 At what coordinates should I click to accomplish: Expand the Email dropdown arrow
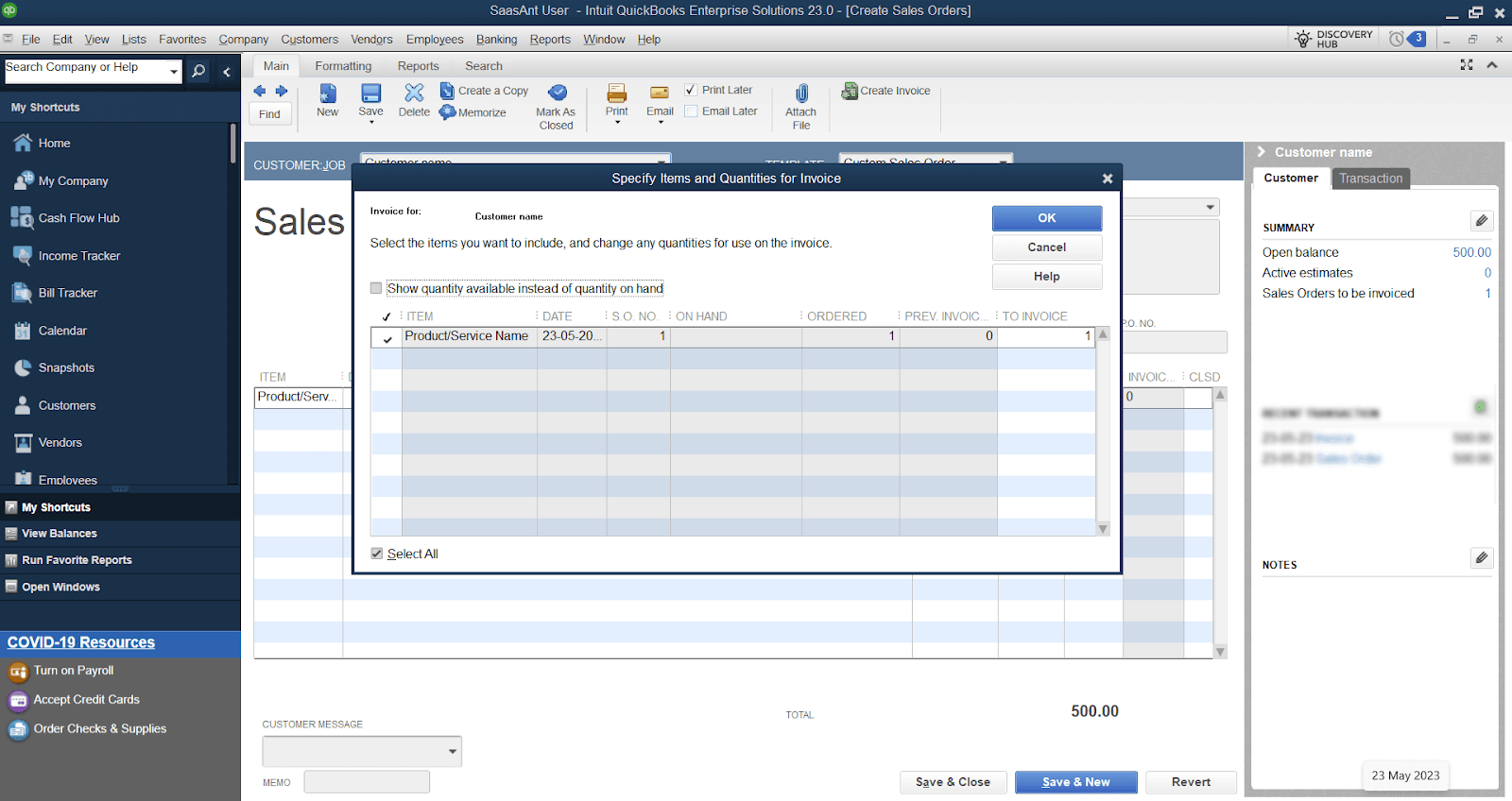(661, 122)
